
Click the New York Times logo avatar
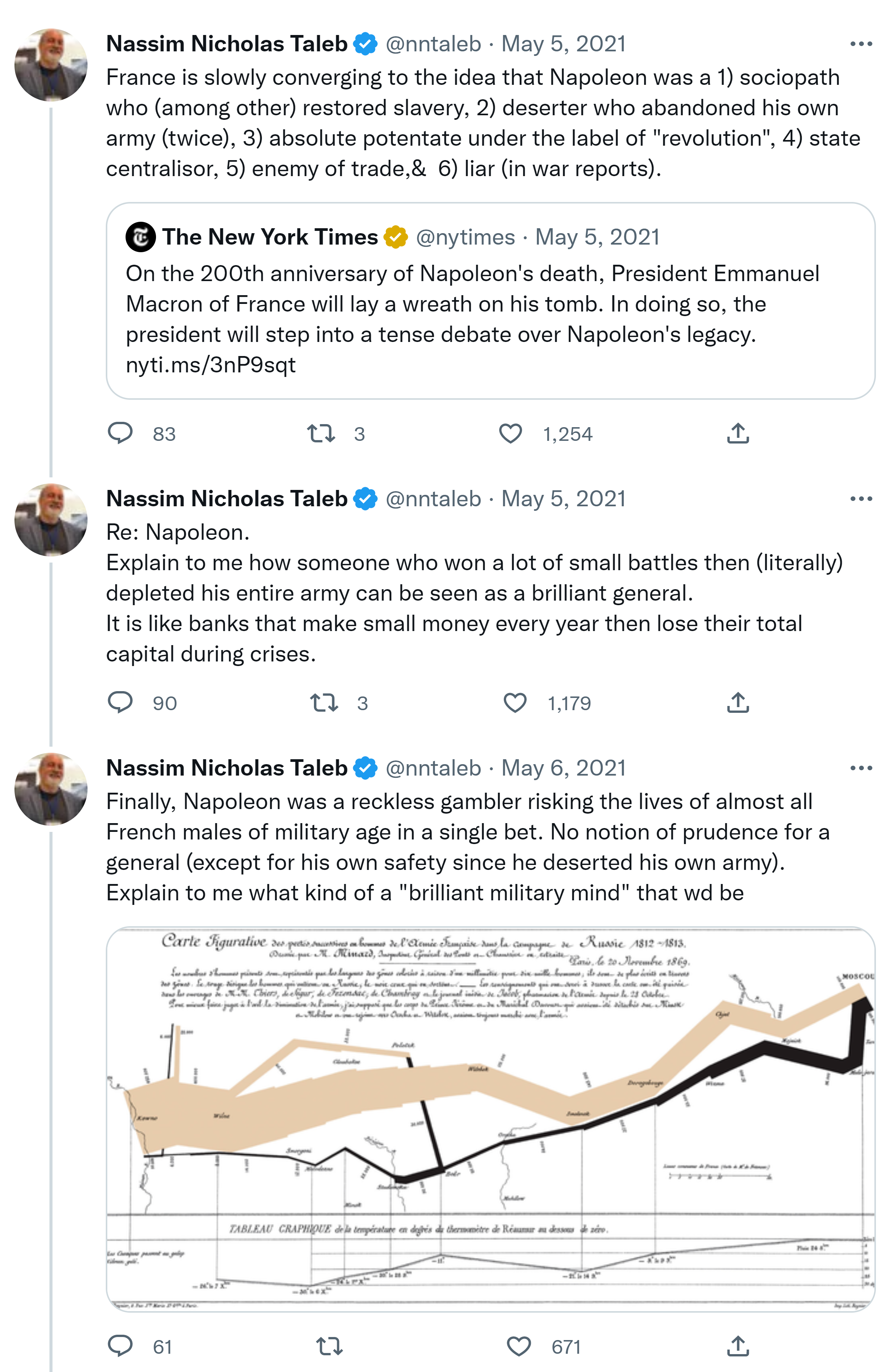point(140,237)
